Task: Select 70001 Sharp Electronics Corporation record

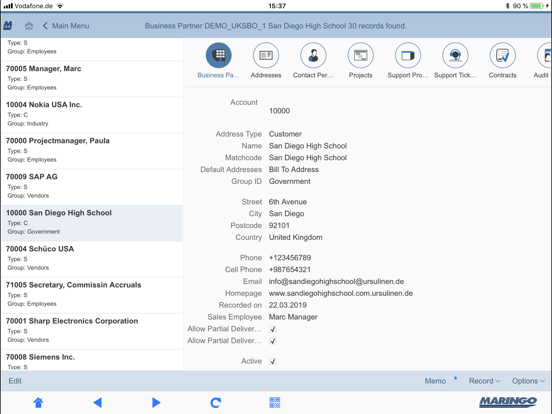Action: point(92,331)
